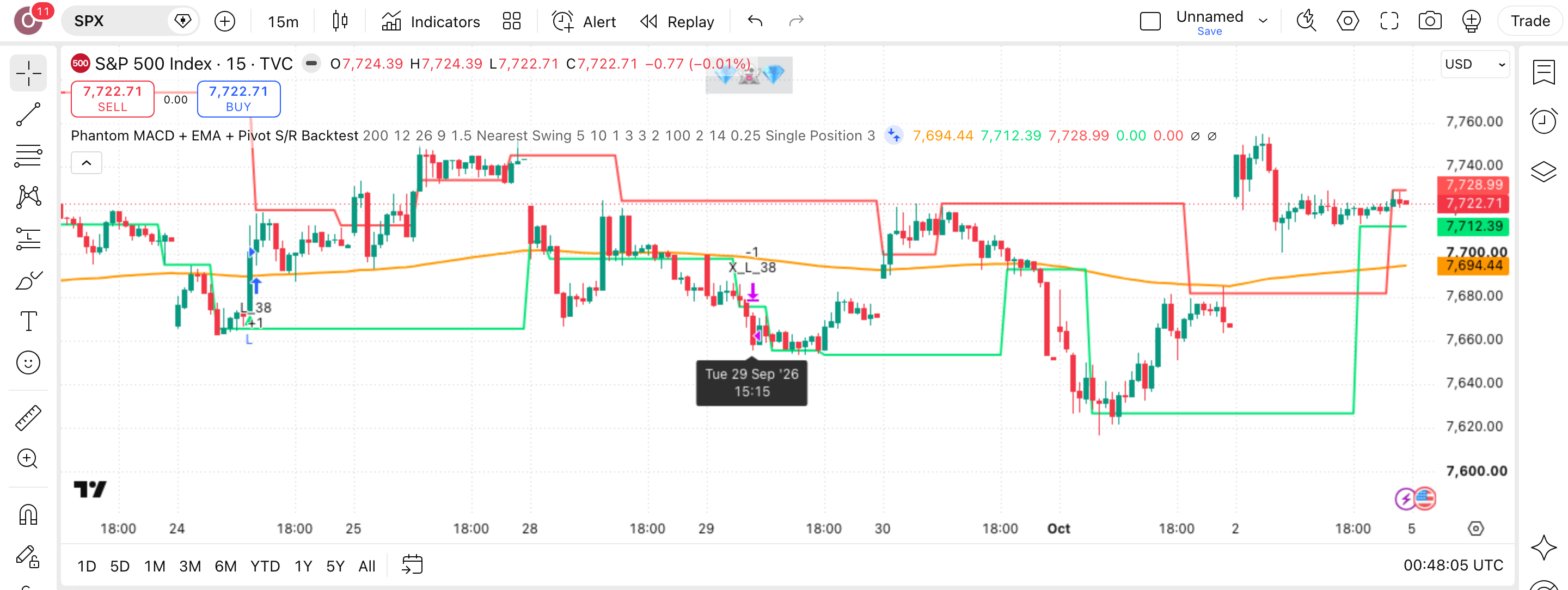The height and width of the screenshot is (590, 1568).
Task: Select the brush drawing tool
Action: [x=28, y=280]
